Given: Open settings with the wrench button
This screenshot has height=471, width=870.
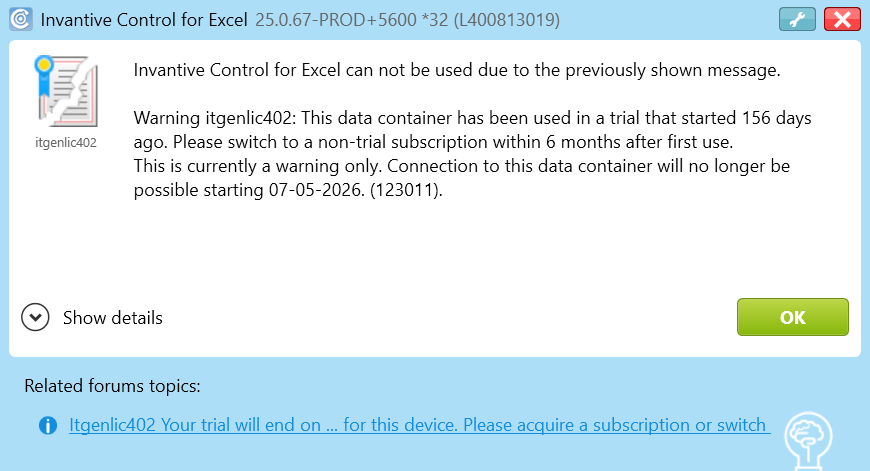Looking at the screenshot, I should [797, 19].
